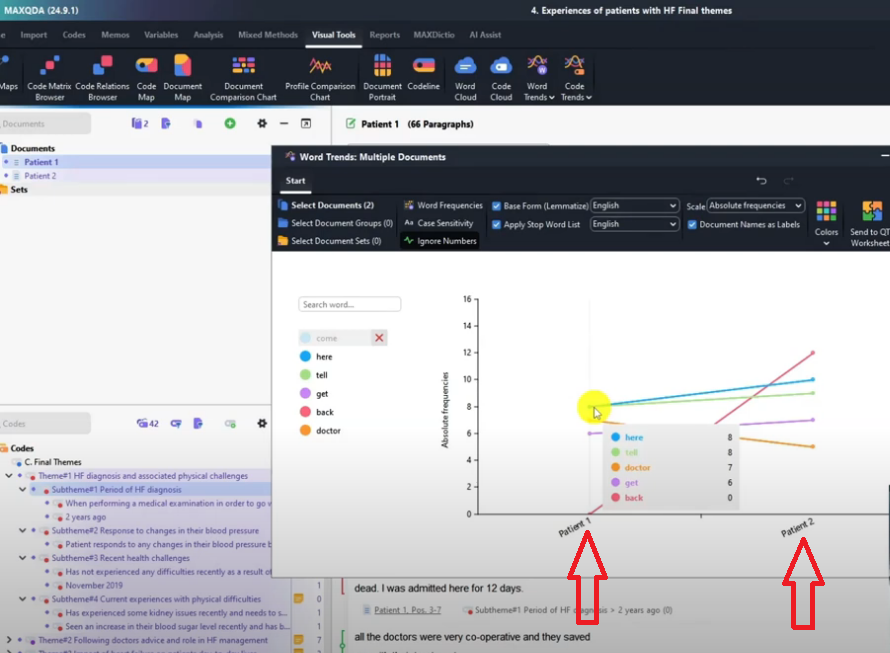Open the Import ribbon tab

(x=33, y=35)
